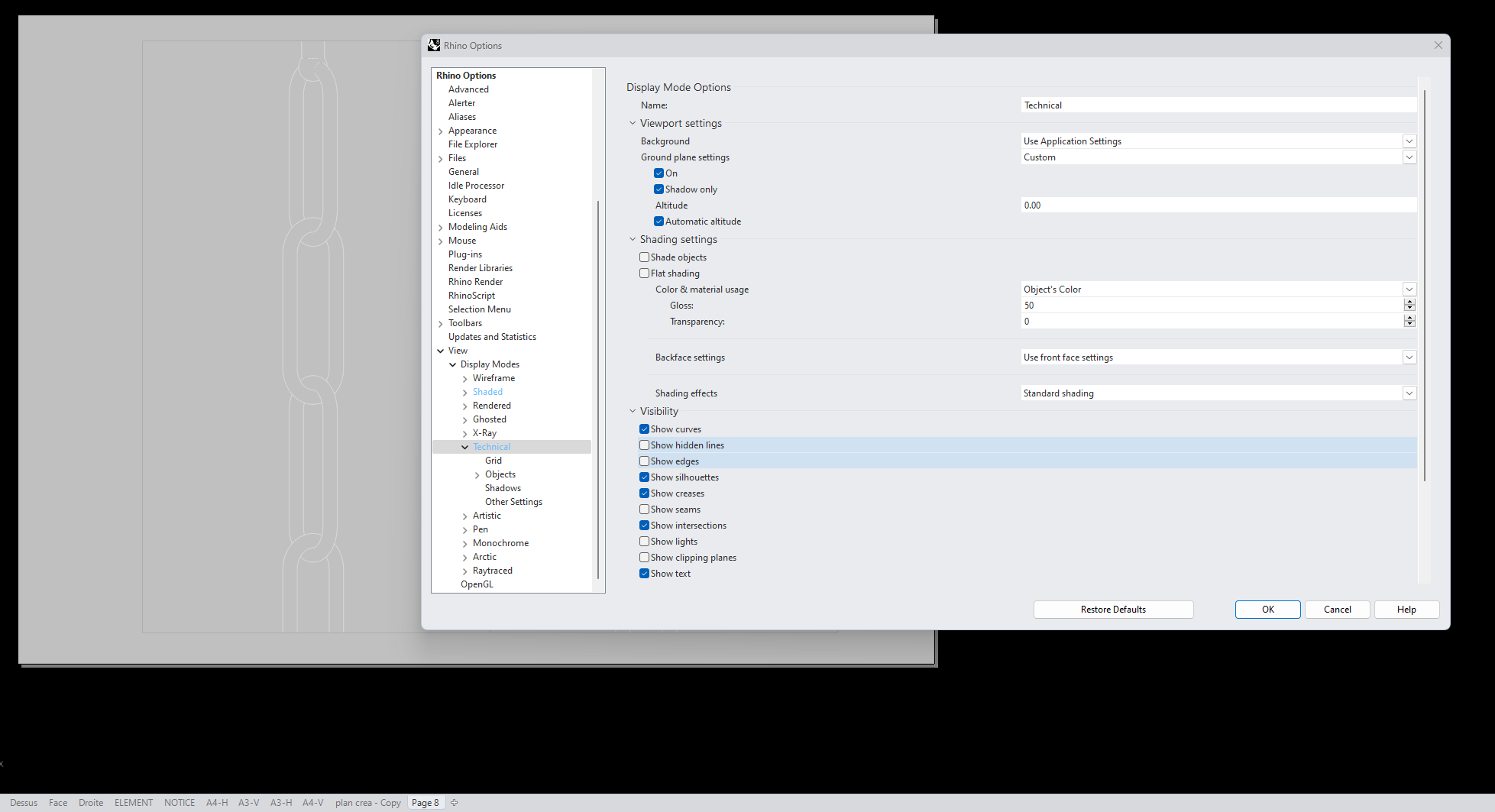Screen dimensions: 1495x812
Task: Toggle Automatic altitude checkbox
Action: pos(659,222)
